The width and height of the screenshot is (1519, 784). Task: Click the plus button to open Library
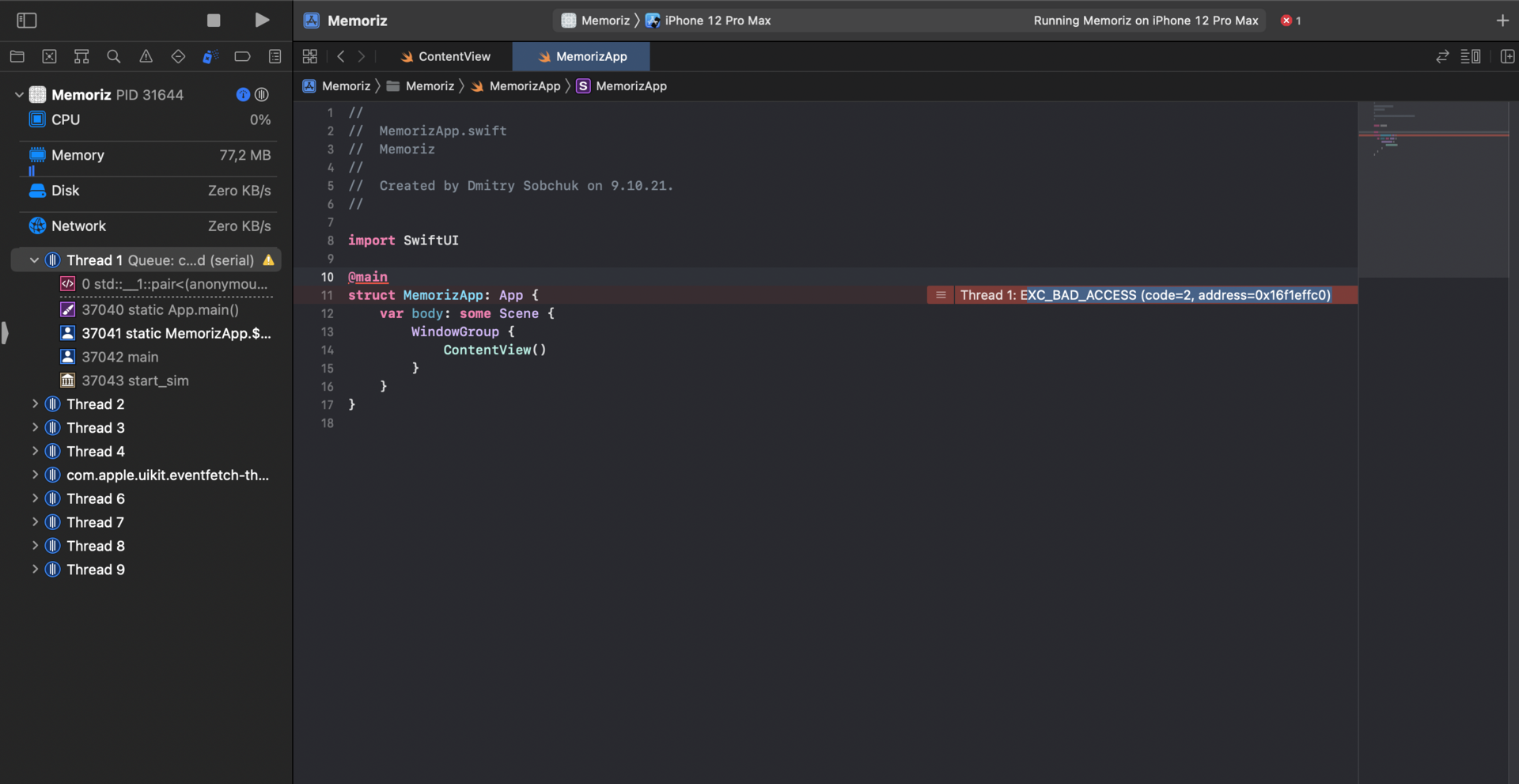[x=1502, y=21]
